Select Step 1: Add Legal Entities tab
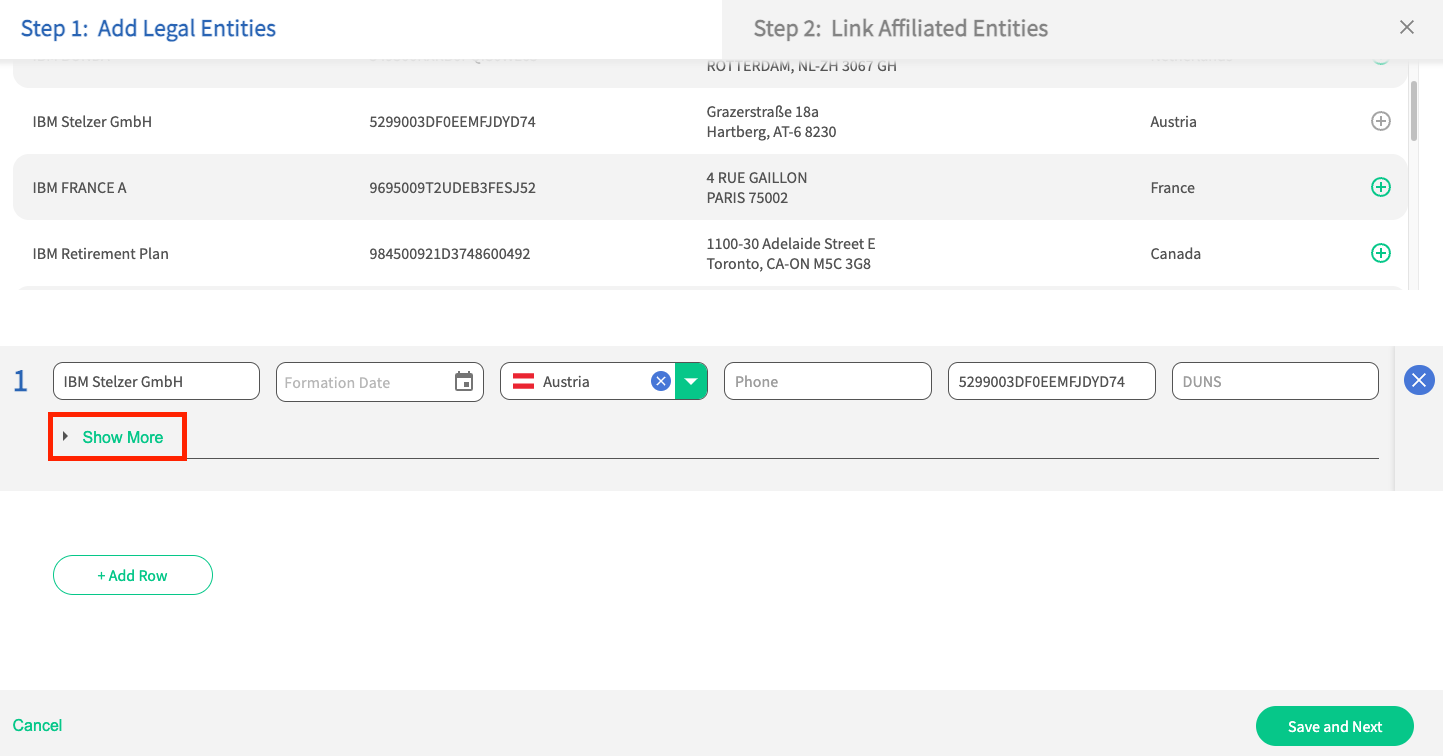This screenshot has width=1443, height=756. (x=148, y=28)
